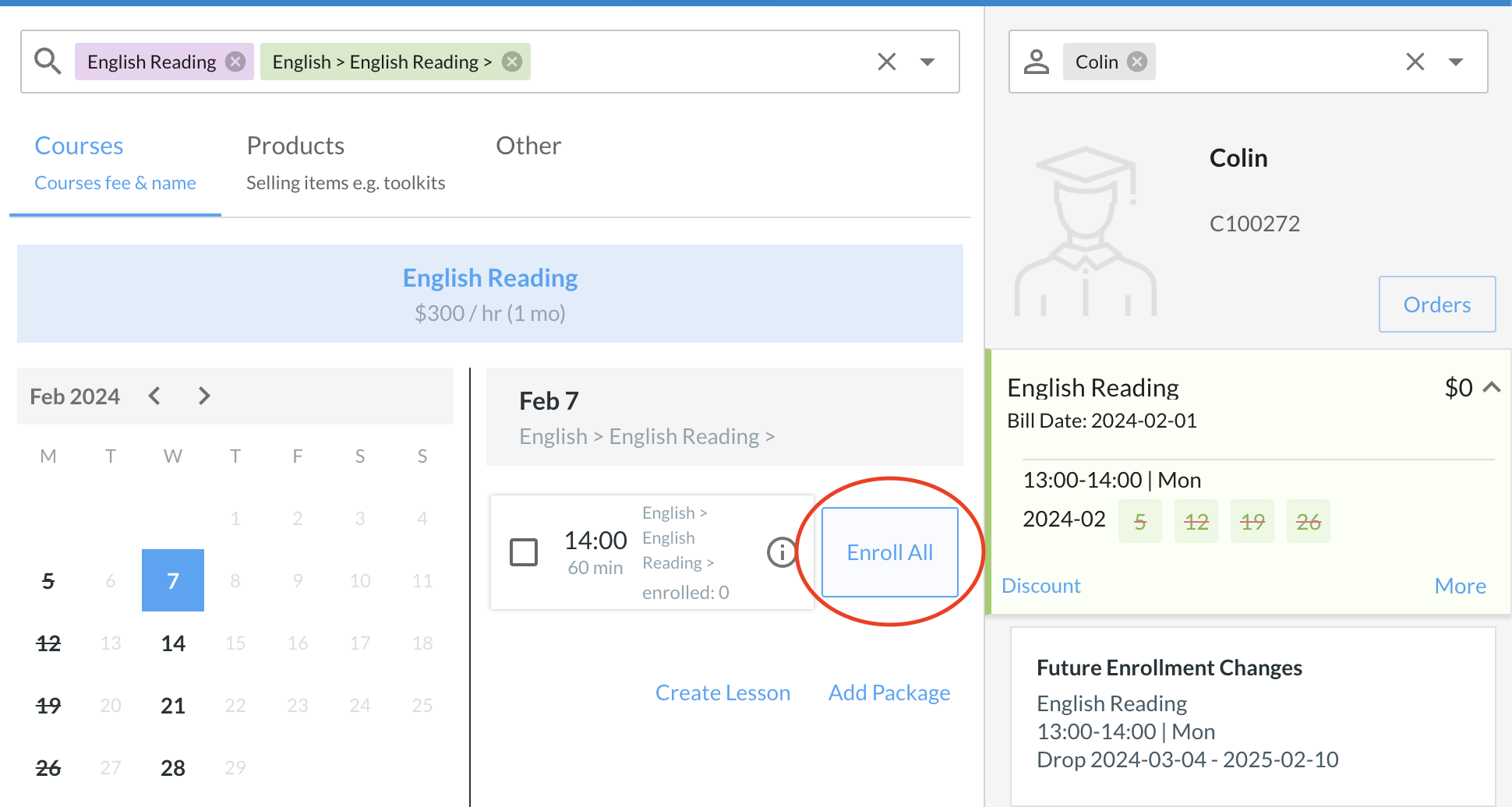The image size is (1512, 807).
Task: Check the 14:00 lesson checkbox
Action: [x=524, y=552]
